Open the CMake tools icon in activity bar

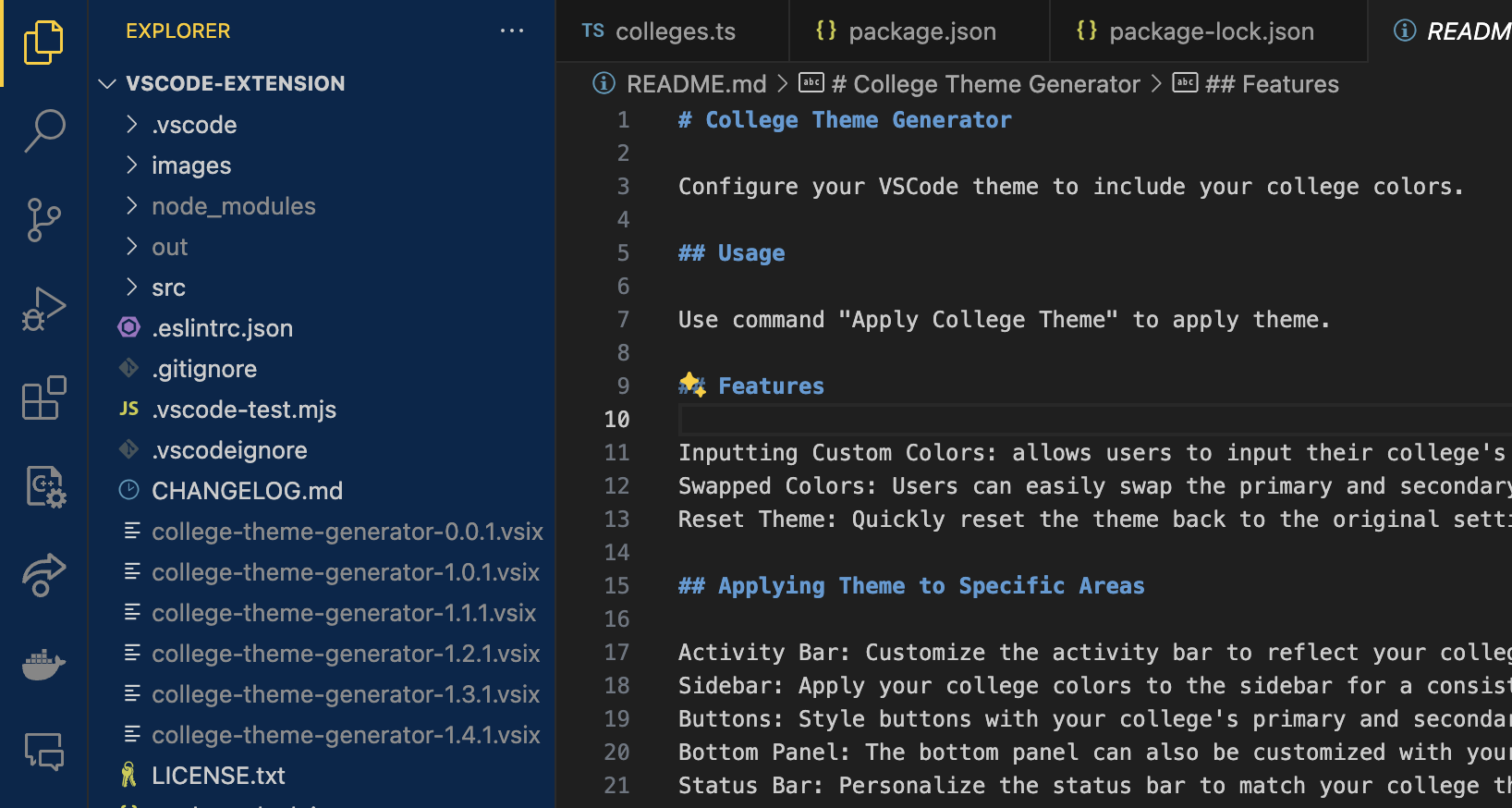pos(43,486)
